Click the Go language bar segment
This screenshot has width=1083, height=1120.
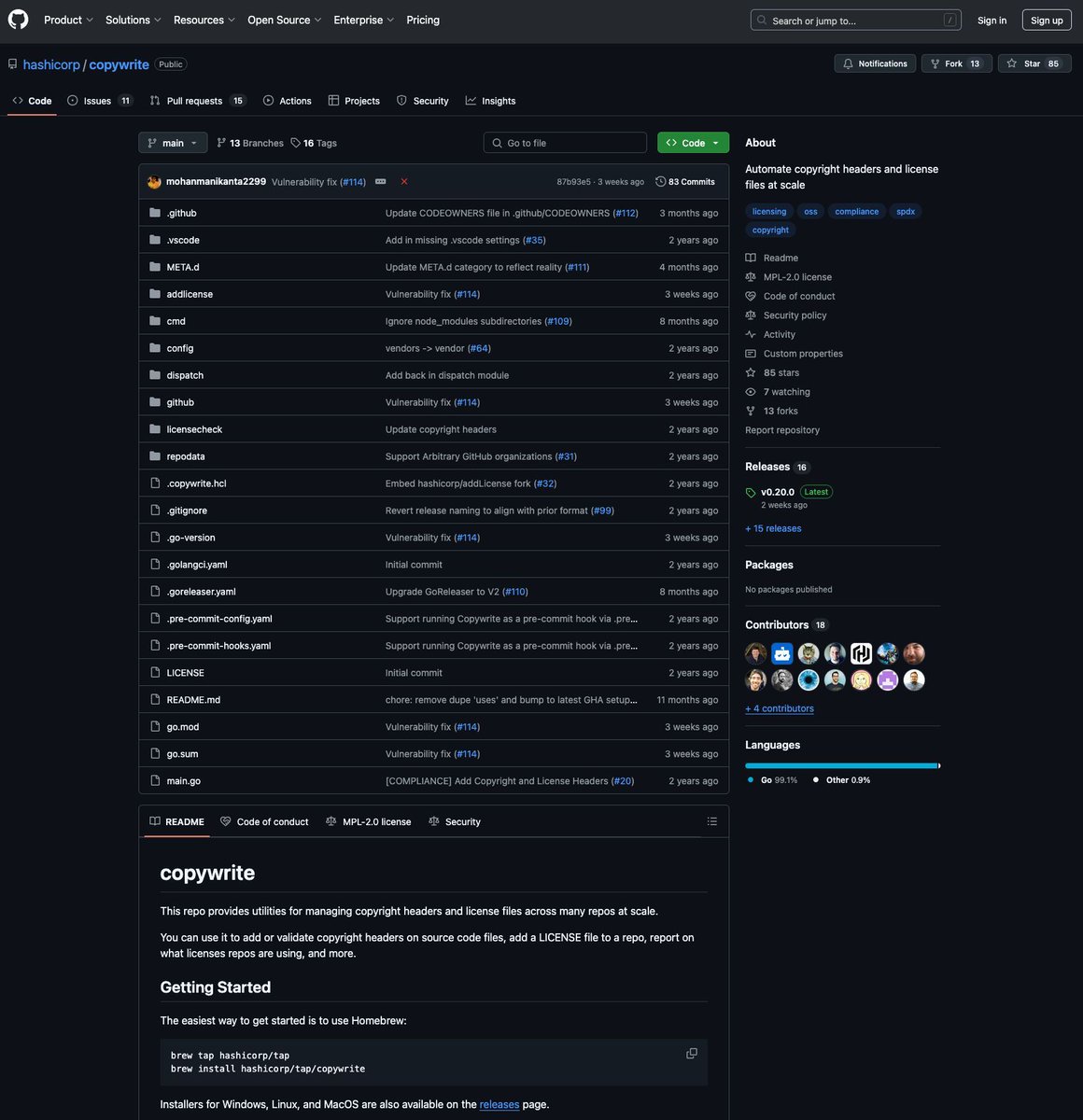pyautogui.click(x=841, y=766)
